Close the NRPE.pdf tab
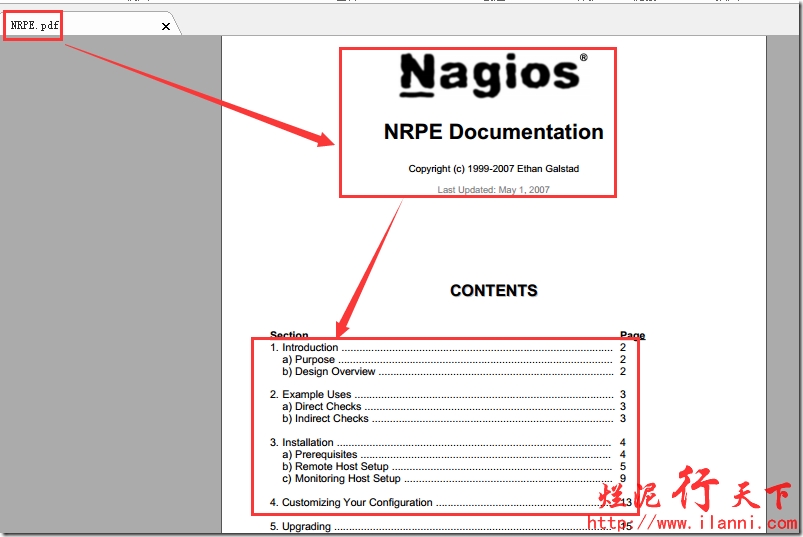 click(x=166, y=26)
